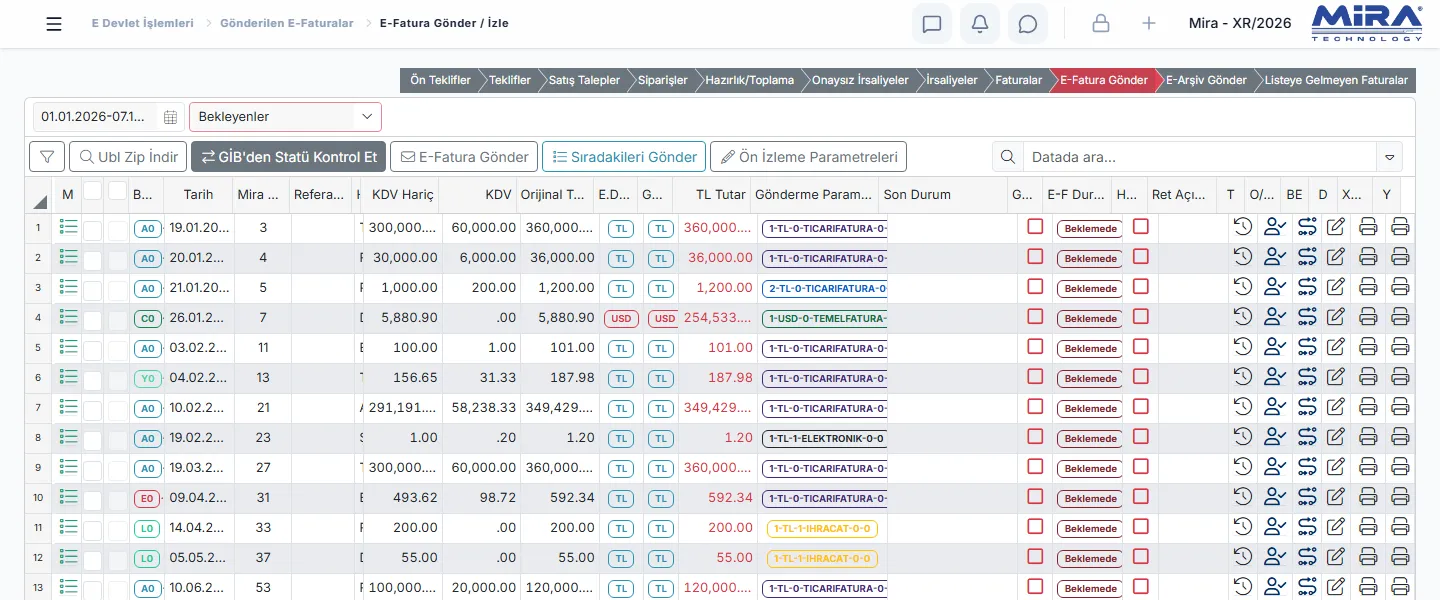This screenshot has height=600, width=1440.
Task: Click the lock icon in header
Action: tap(1101, 23)
